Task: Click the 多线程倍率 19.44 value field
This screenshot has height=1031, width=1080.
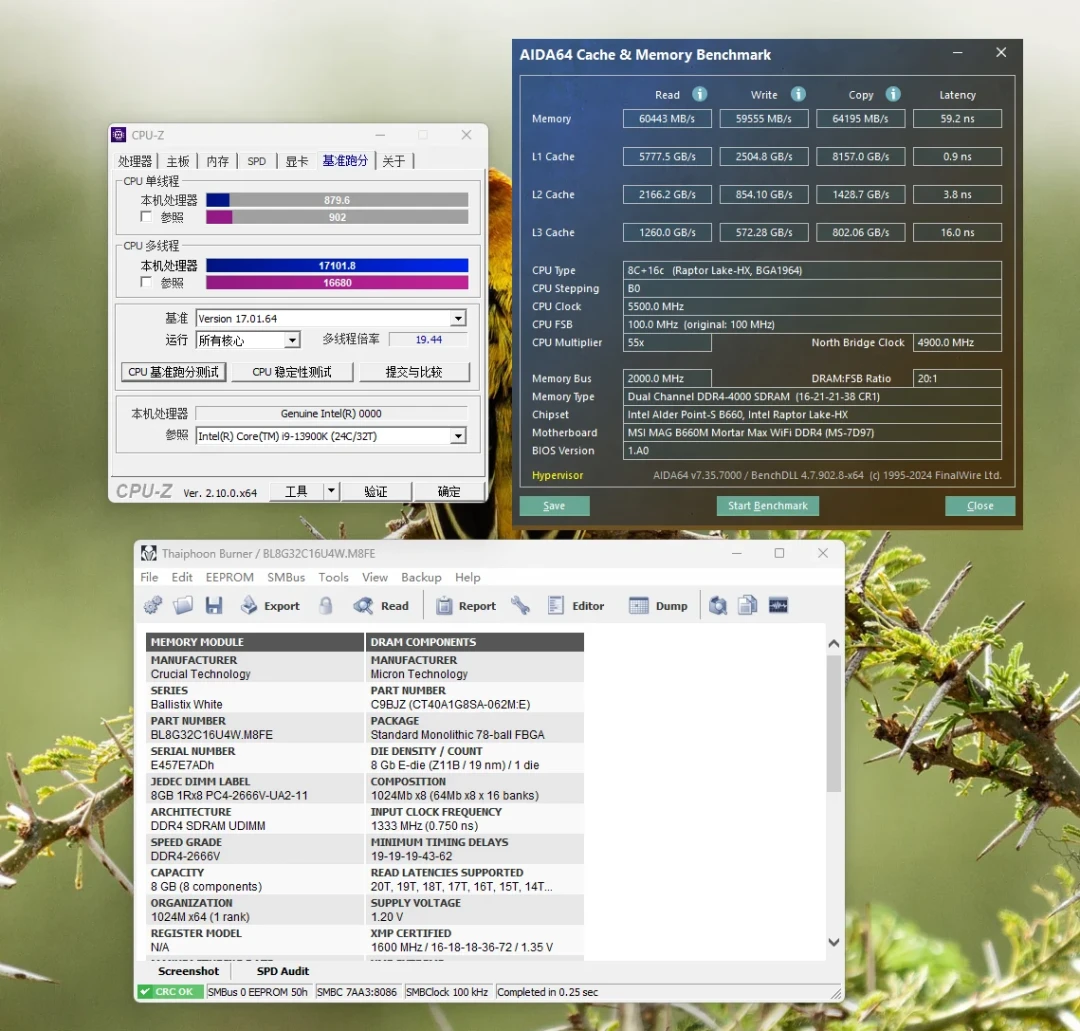Action: coord(428,340)
